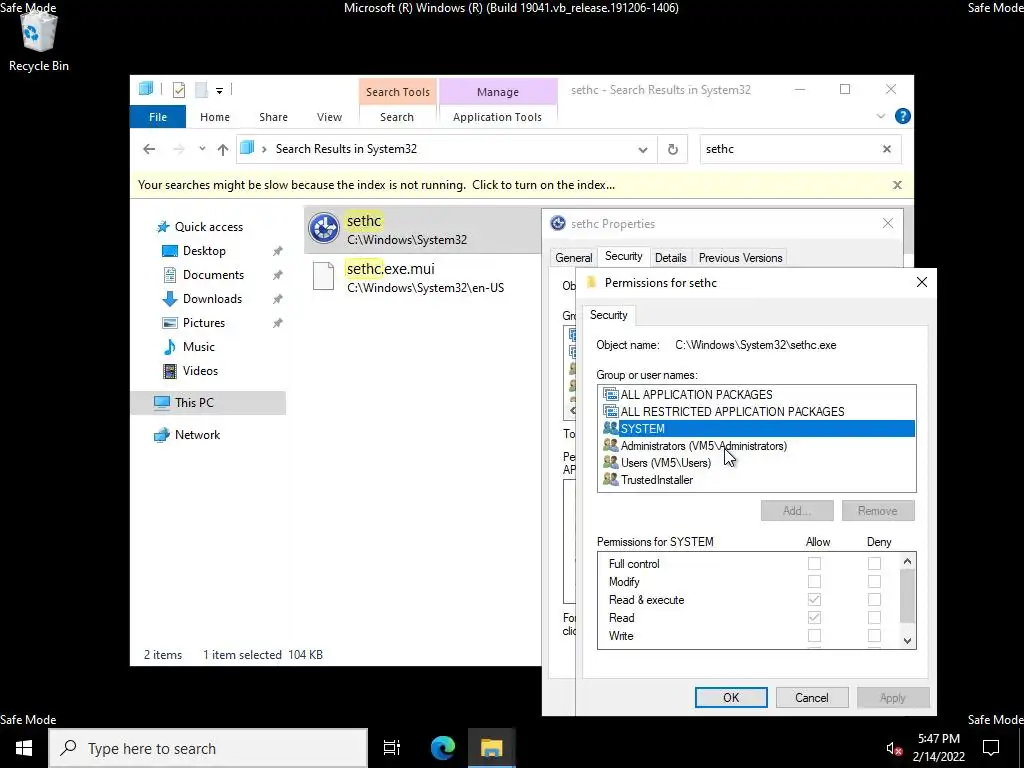Open the Music note icon in sidebar
The image size is (1024, 768).
(170, 347)
